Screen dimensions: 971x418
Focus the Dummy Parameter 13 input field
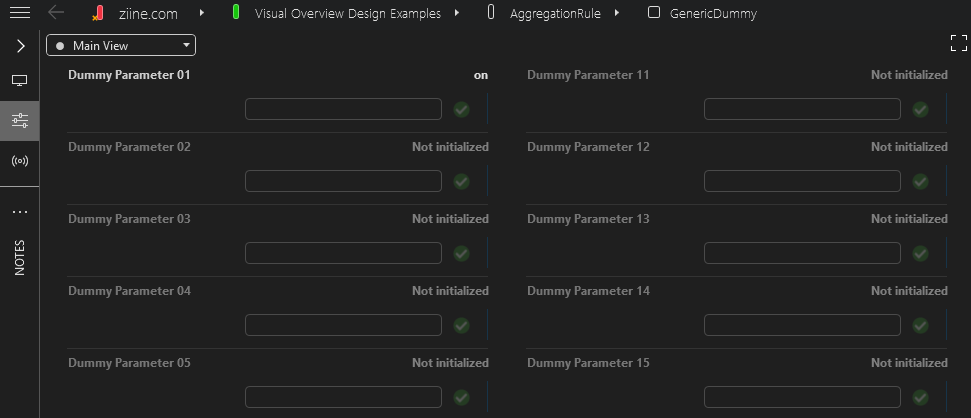(x=802, y=253)
